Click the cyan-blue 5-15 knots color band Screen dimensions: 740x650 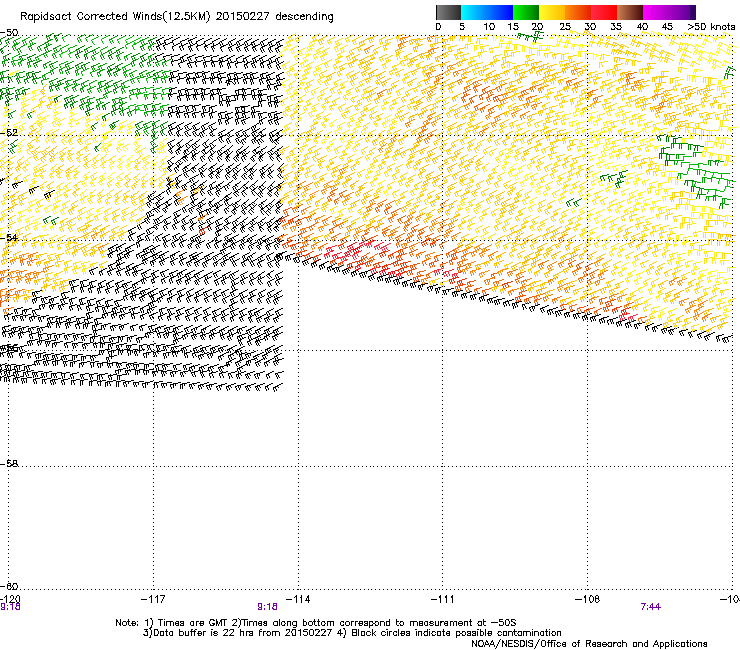pos(487,12)
